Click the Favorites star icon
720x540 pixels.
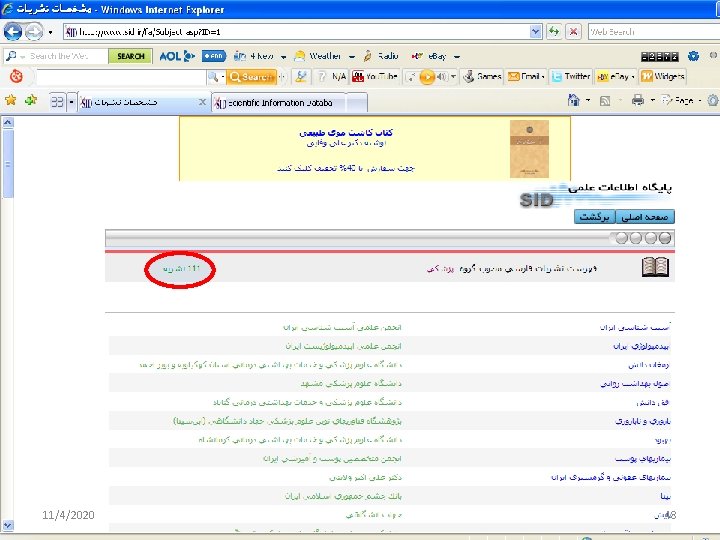click(11, 100)
